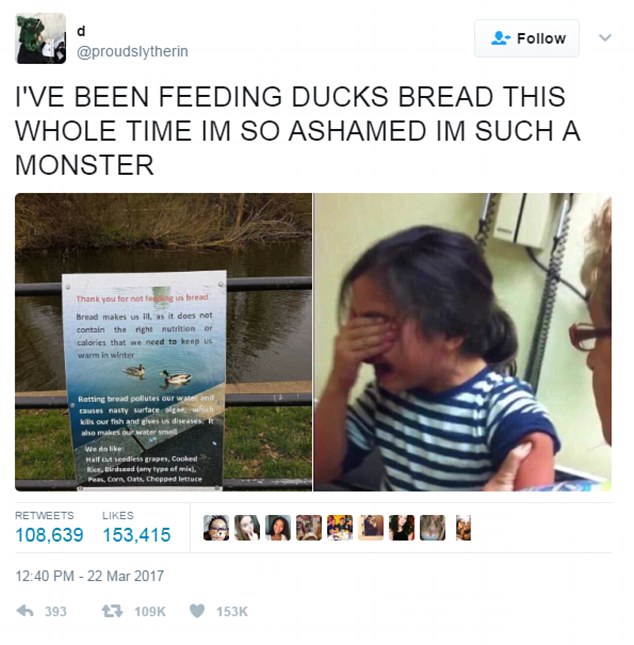The image size is (634, 645).
Task: Open the @proudslytherin handle link
Action: point(132,51)
